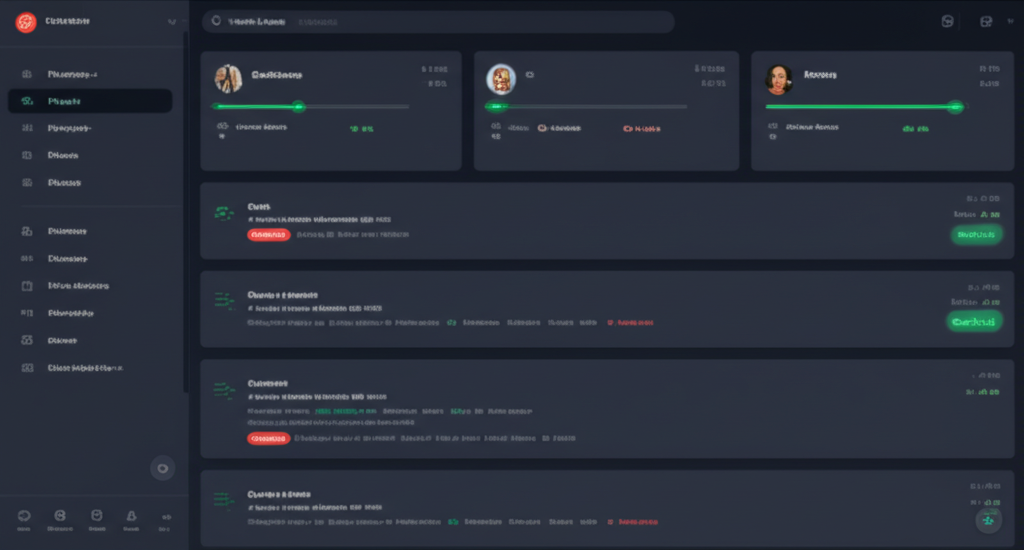Screen dimensions: 1024x550
Task: Click the red tag pill in first list row
Action: pyautogui.click(x=268, y=235)
